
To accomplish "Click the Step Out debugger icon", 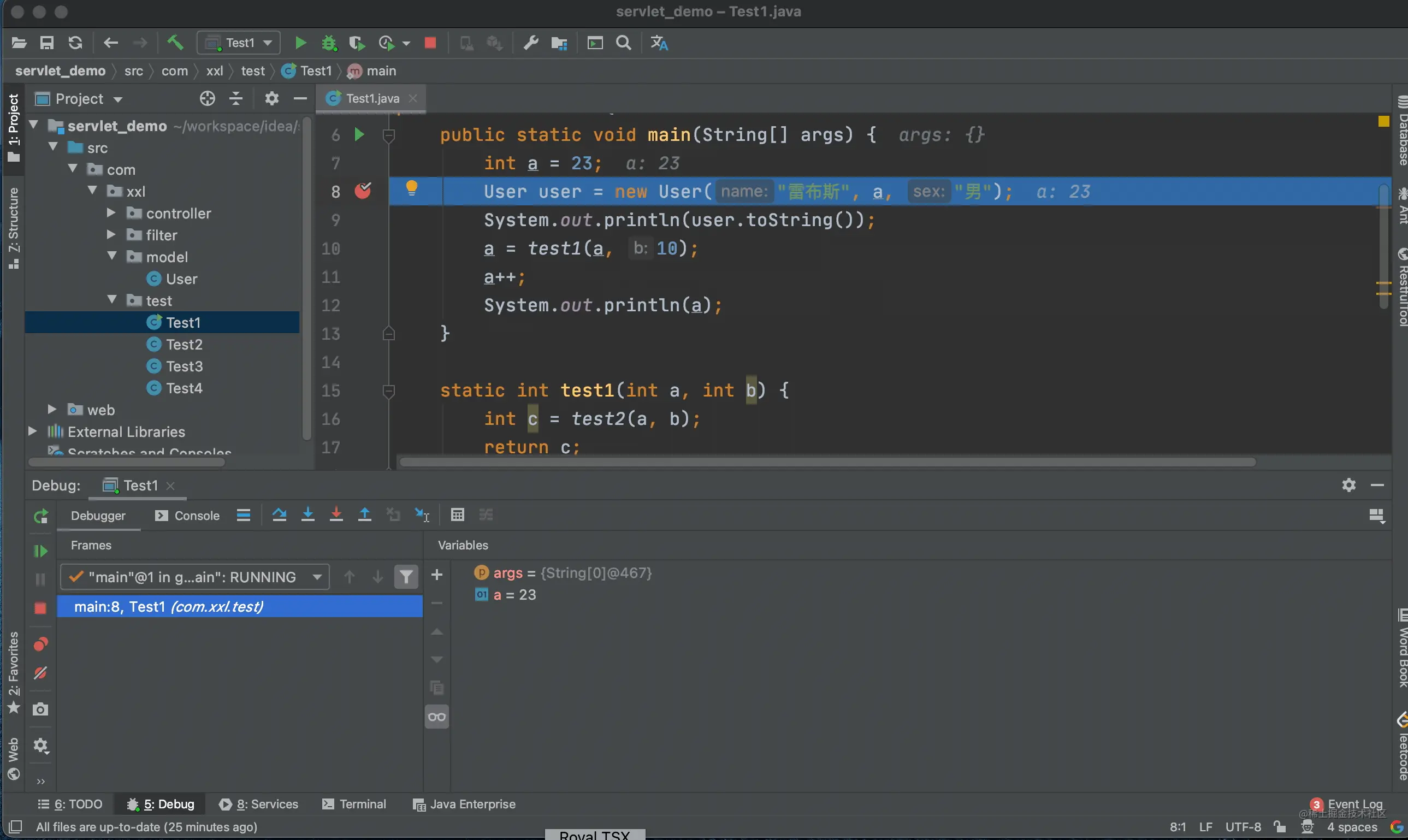I will (365, 514).
